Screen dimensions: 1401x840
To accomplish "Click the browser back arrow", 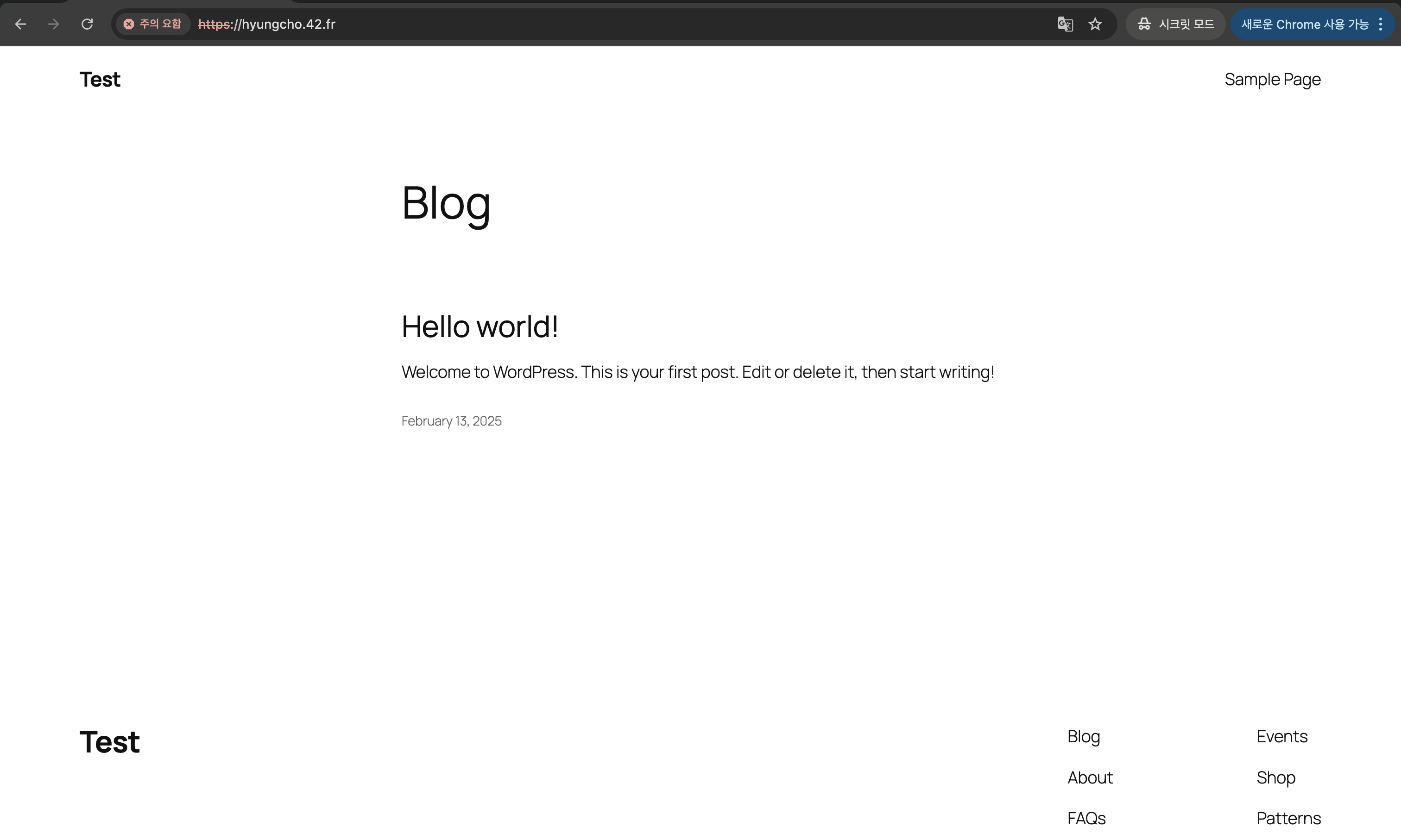I will [x=20, y=25].
